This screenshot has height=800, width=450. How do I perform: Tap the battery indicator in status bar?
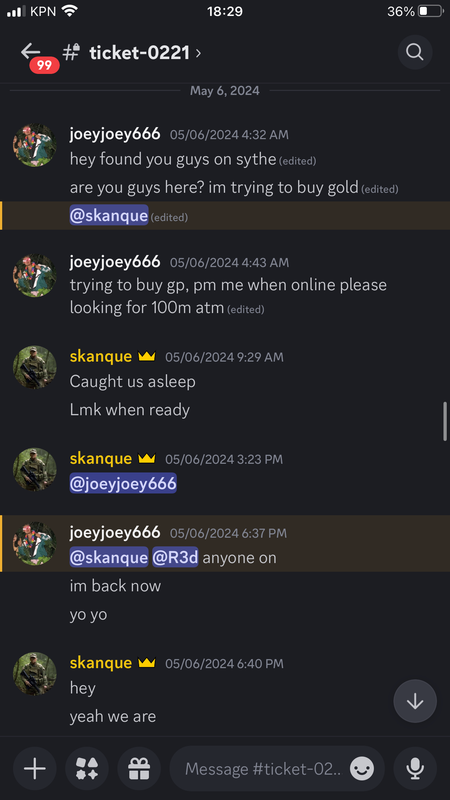click(430, 11)
